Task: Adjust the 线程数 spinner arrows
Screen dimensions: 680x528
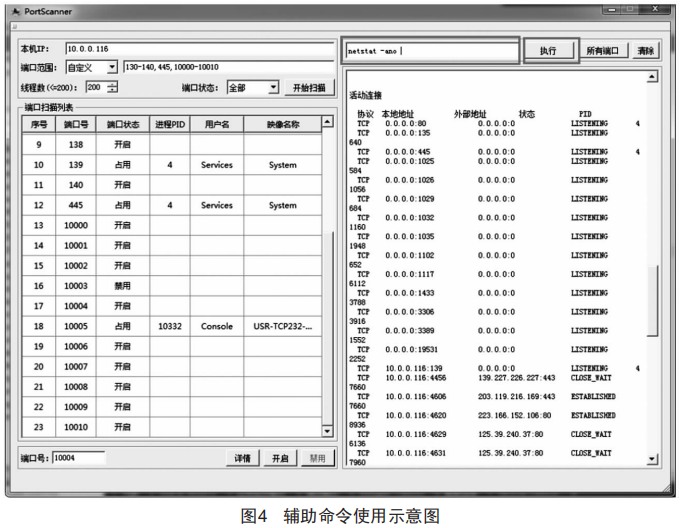Action: pos(112,88)
